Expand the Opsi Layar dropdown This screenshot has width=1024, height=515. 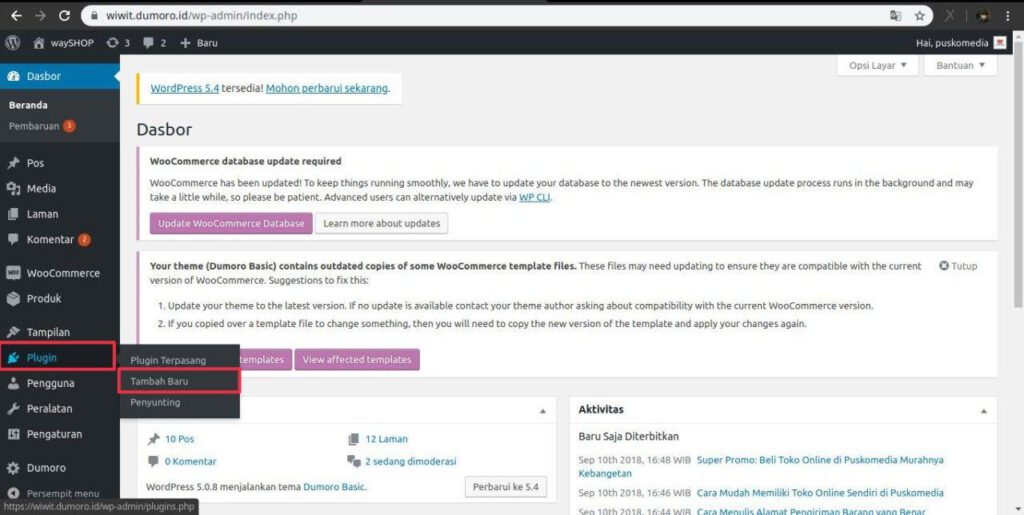877,65
